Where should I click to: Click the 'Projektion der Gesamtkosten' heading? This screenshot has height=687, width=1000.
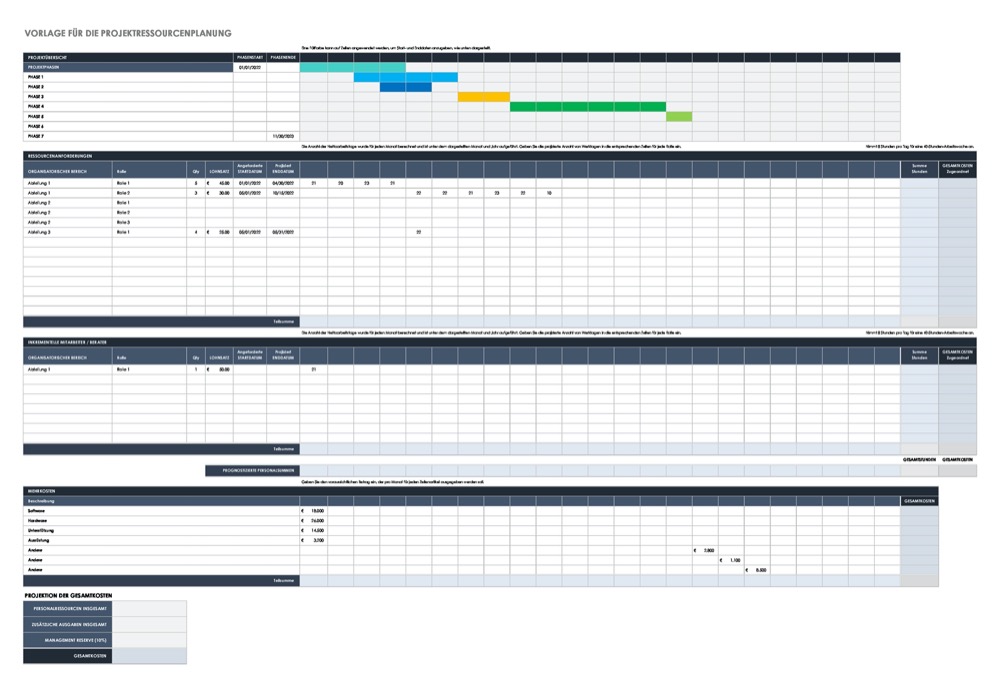[68, 595]
